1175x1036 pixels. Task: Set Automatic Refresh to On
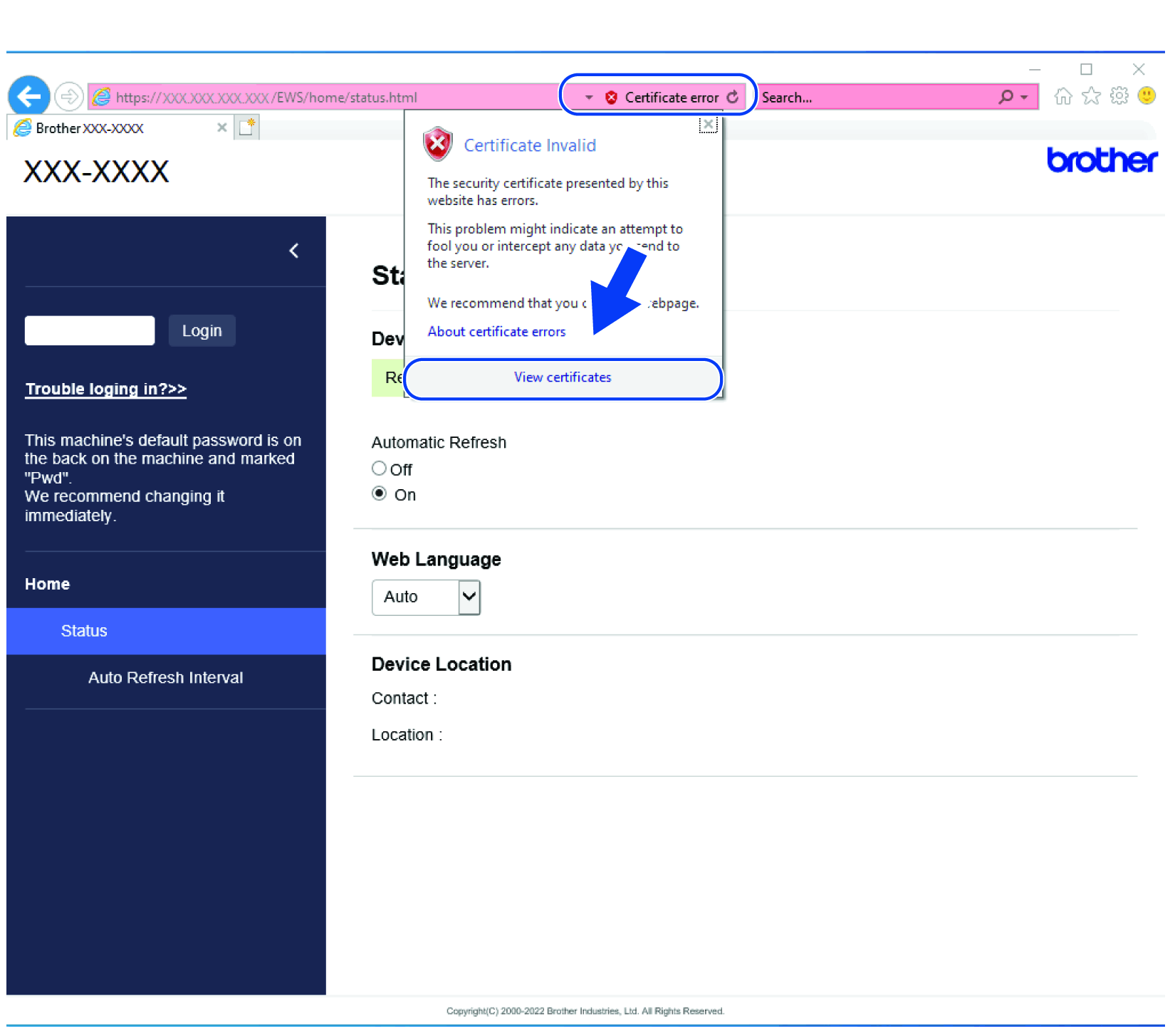tap(380, 493)
